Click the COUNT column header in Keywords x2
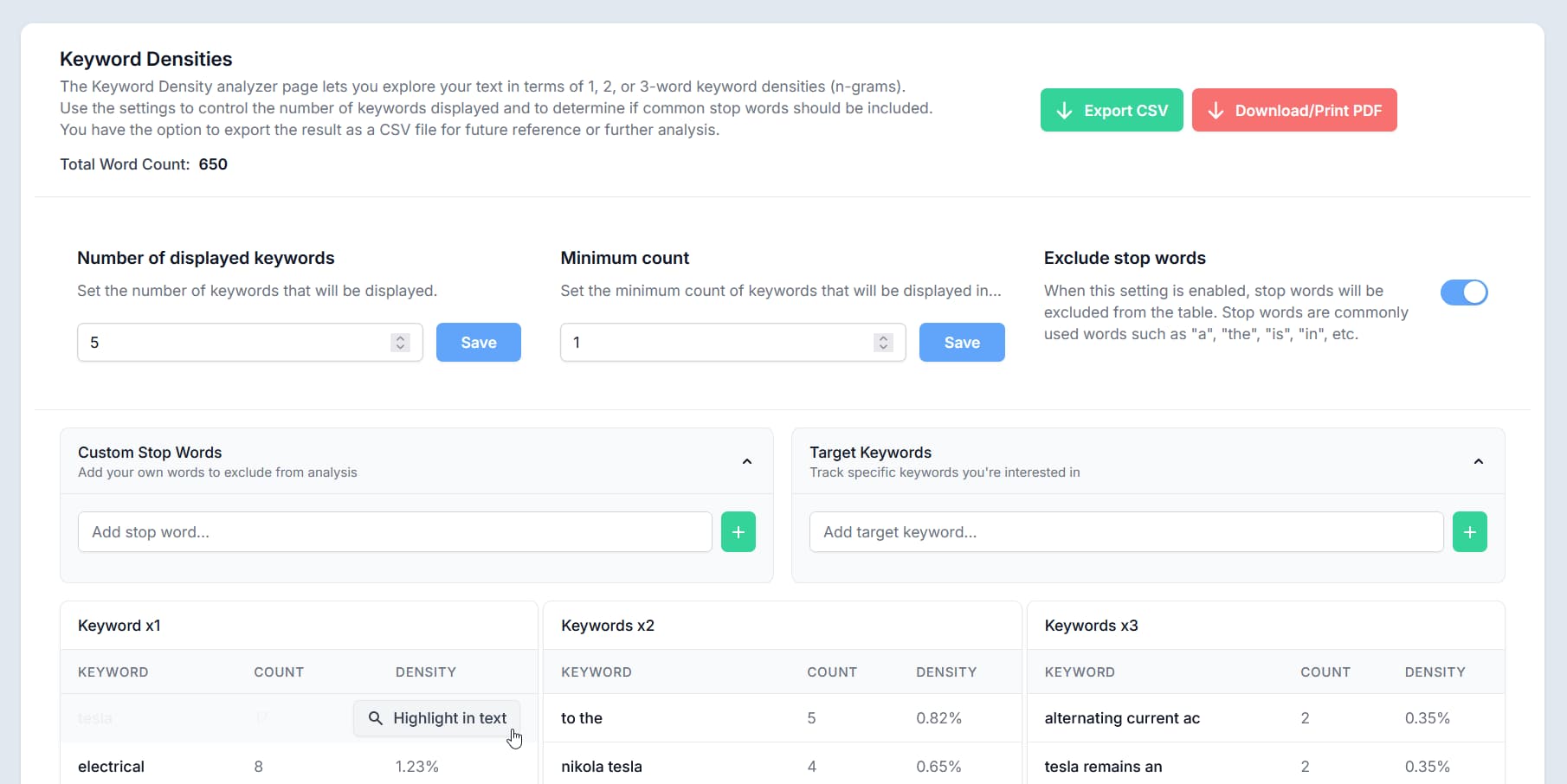1567x784 pixels. pyautogui.click(x=831, y=672)
